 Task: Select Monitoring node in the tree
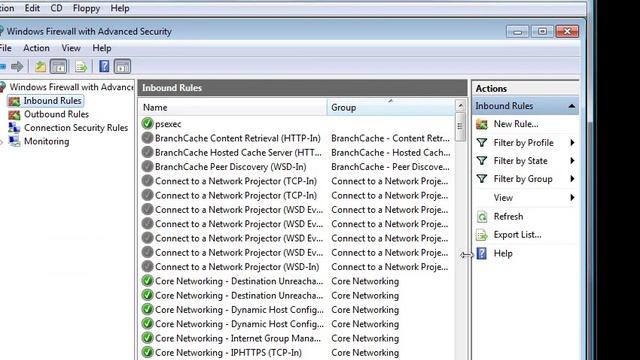[47, 141]
